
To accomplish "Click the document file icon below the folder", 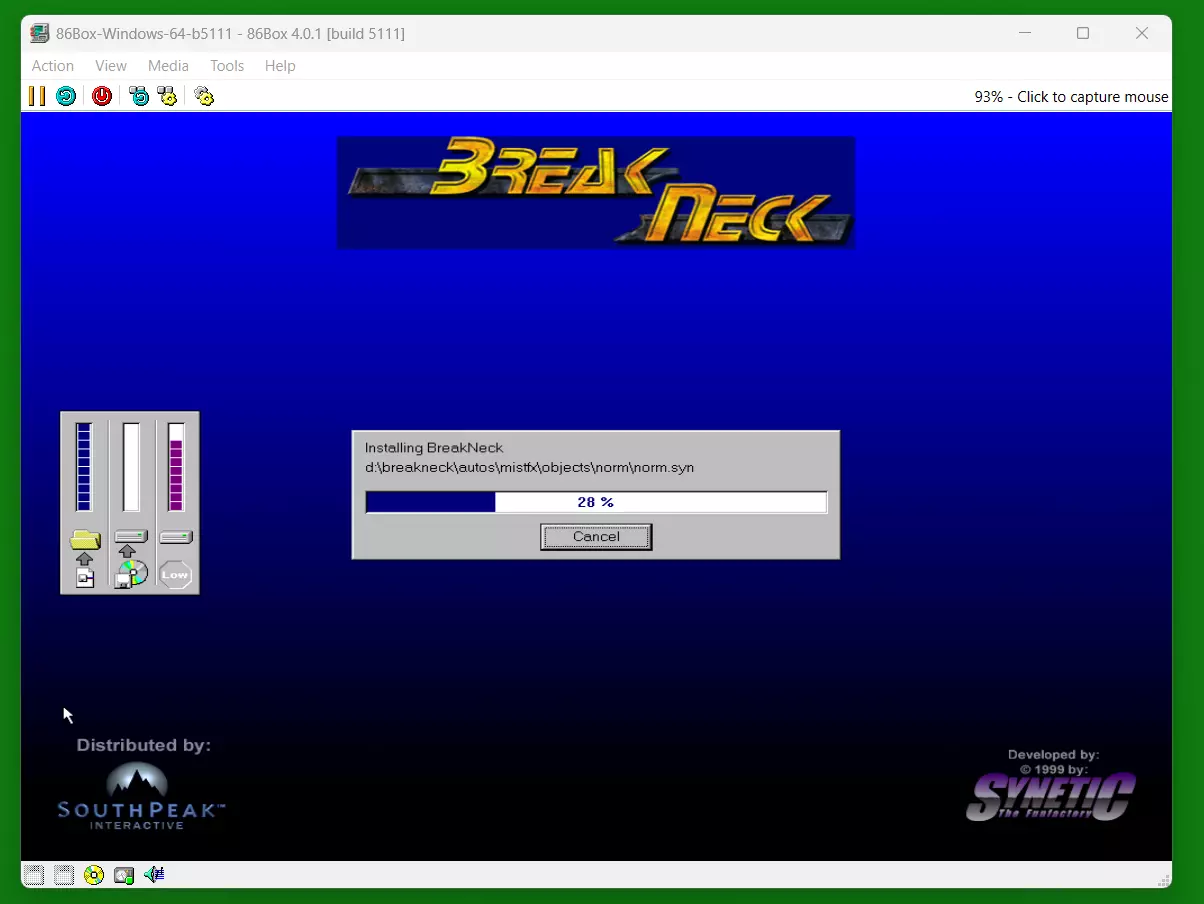I will point(85,579).
